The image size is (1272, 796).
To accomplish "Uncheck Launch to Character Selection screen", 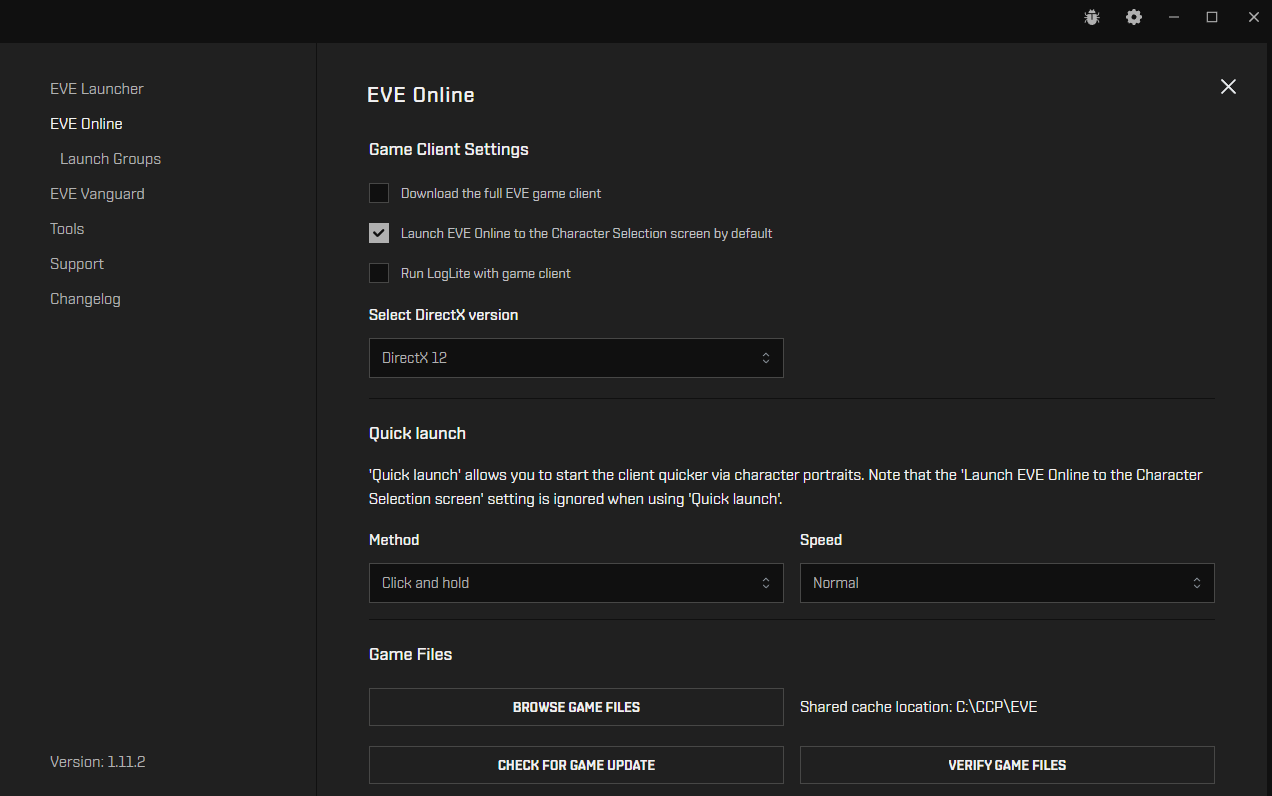I will coord(379,233).
